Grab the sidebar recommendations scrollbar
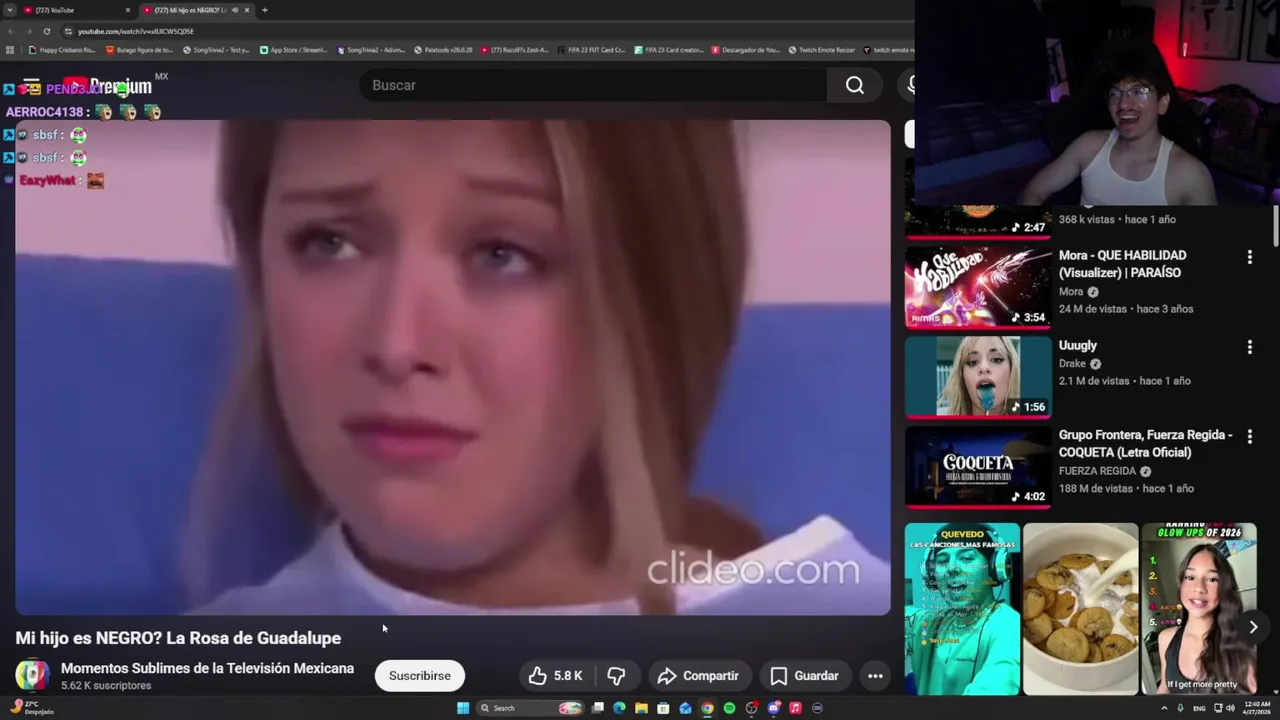The height and width of the screenshot is (720, 1280). pos(1275,225)
